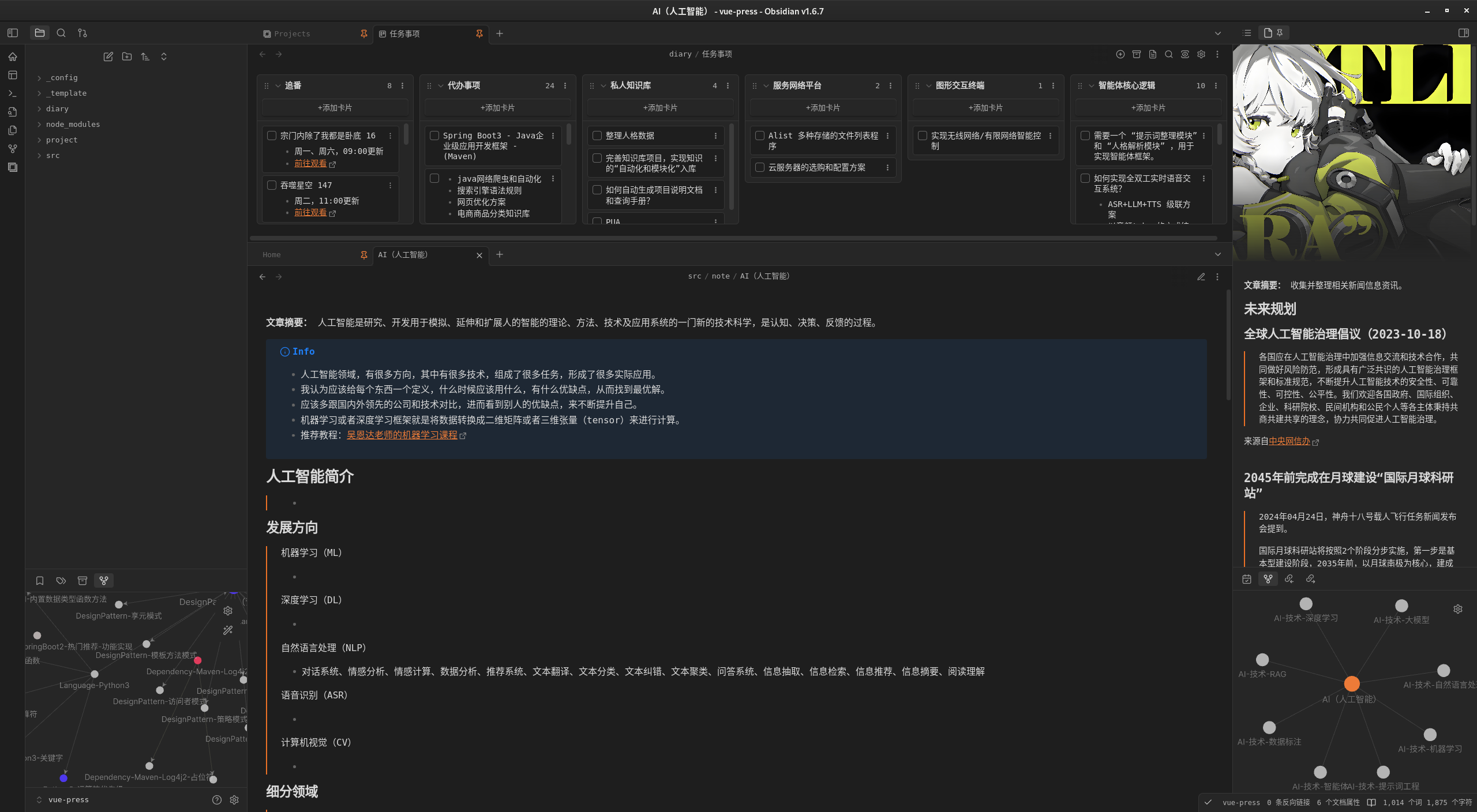Click the new note icon
Image resolution: width=1477 pixels, height=812 pixels.
[108, 57]
